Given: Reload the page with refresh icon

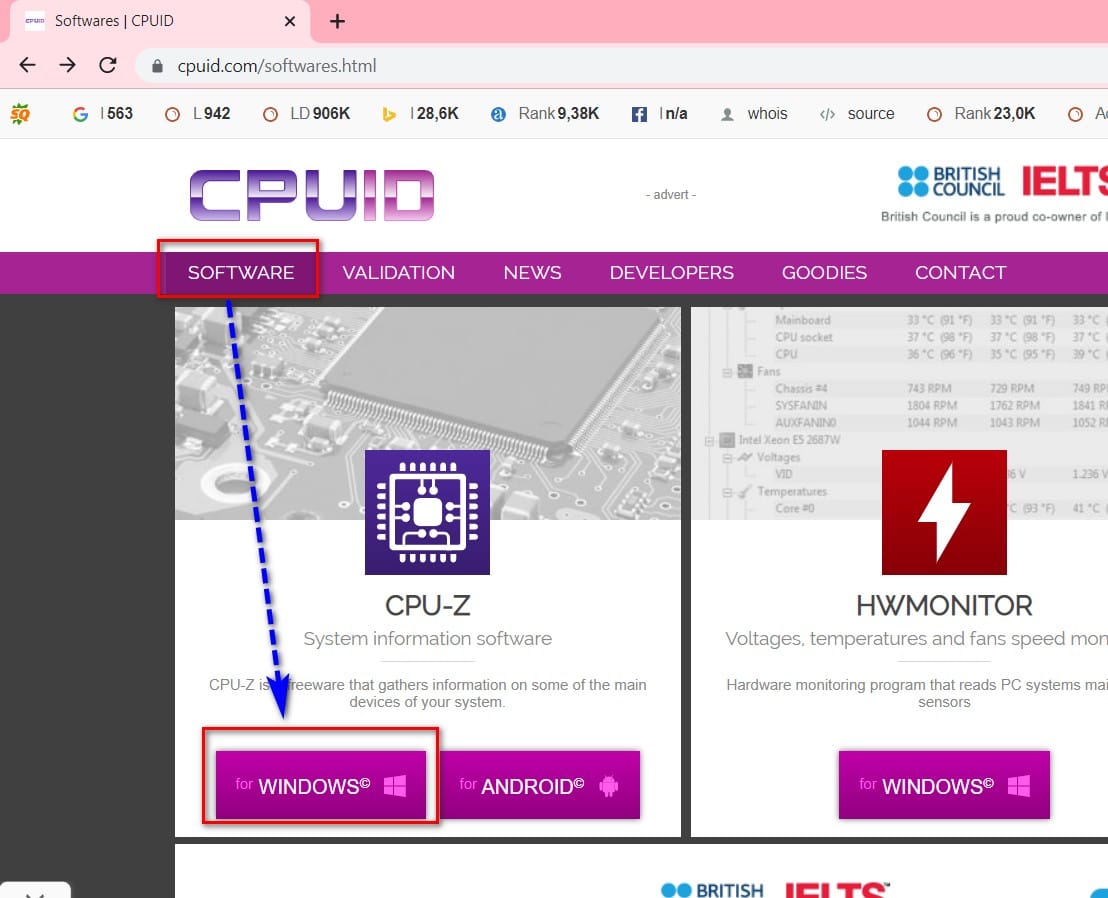Looking at the screenshot, I should (x=107, y=65).
